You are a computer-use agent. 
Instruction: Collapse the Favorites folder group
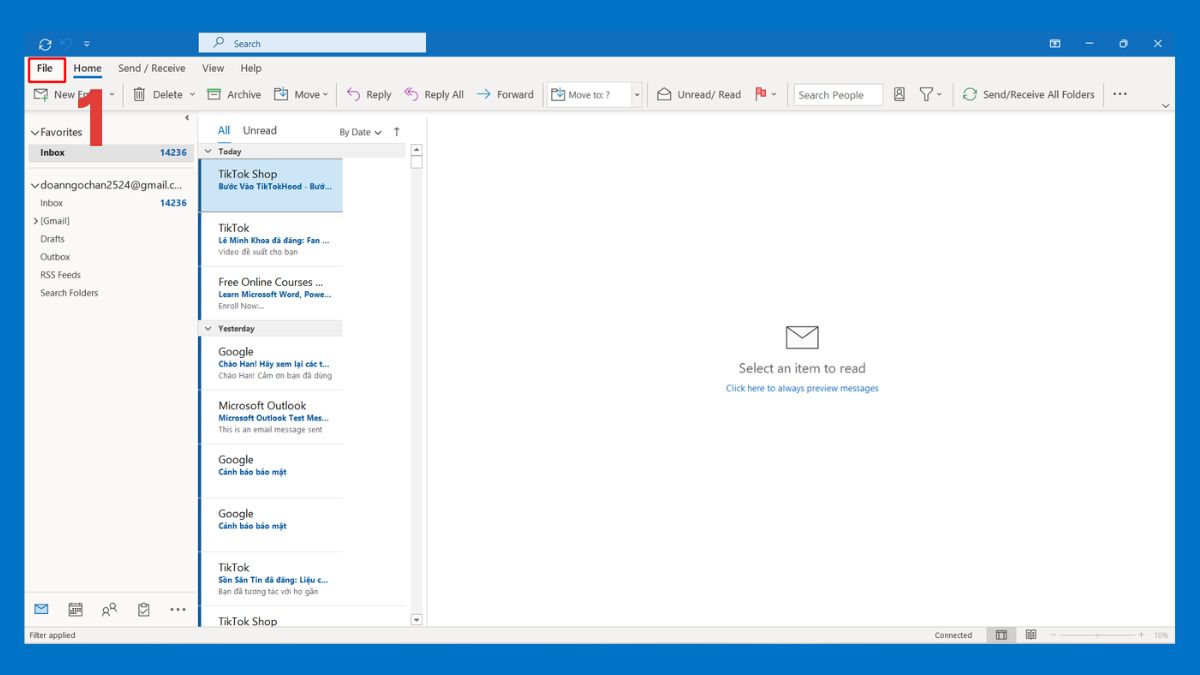tap(35, 132)
